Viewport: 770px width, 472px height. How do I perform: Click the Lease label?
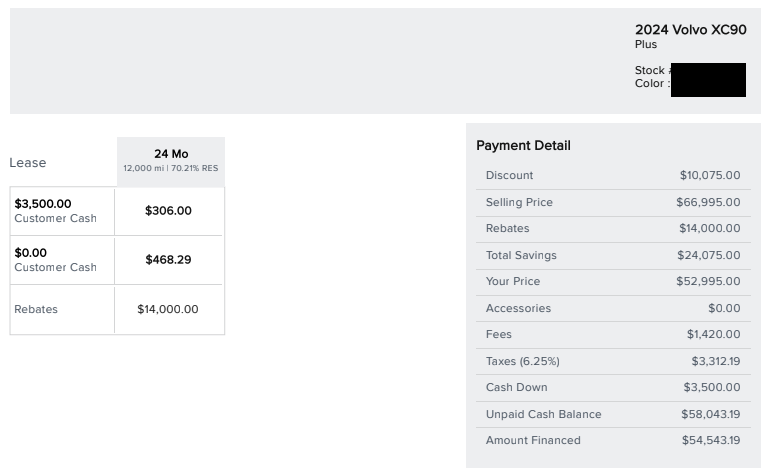[28, 163]
